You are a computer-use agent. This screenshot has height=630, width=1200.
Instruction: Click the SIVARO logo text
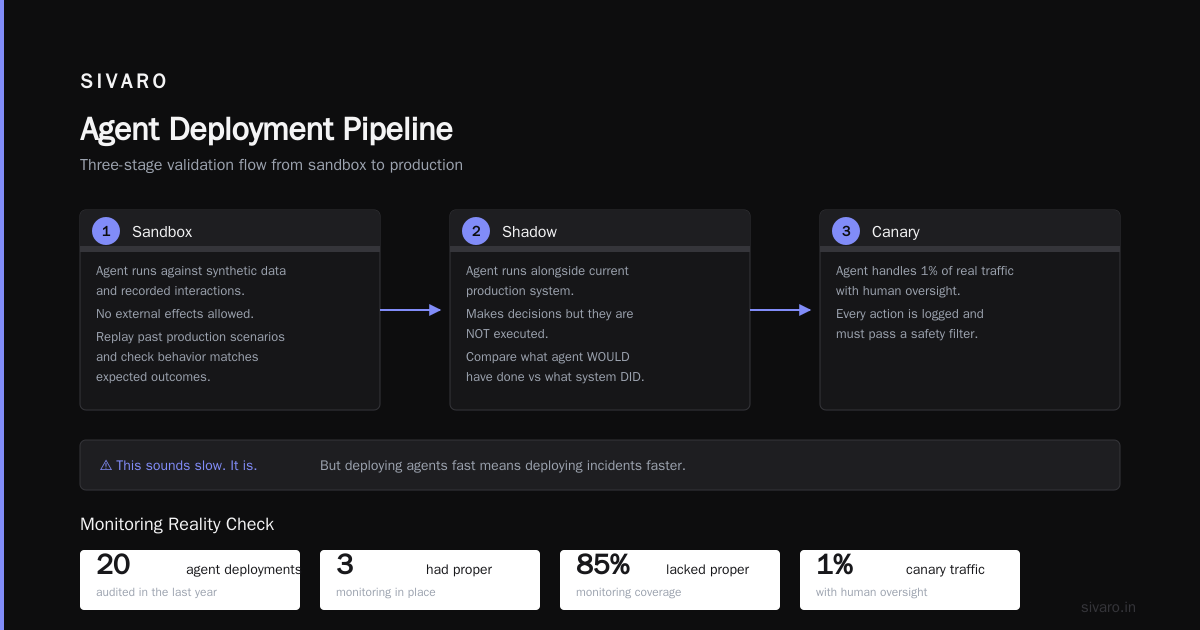pyautogui.click(x=124, y=81)
